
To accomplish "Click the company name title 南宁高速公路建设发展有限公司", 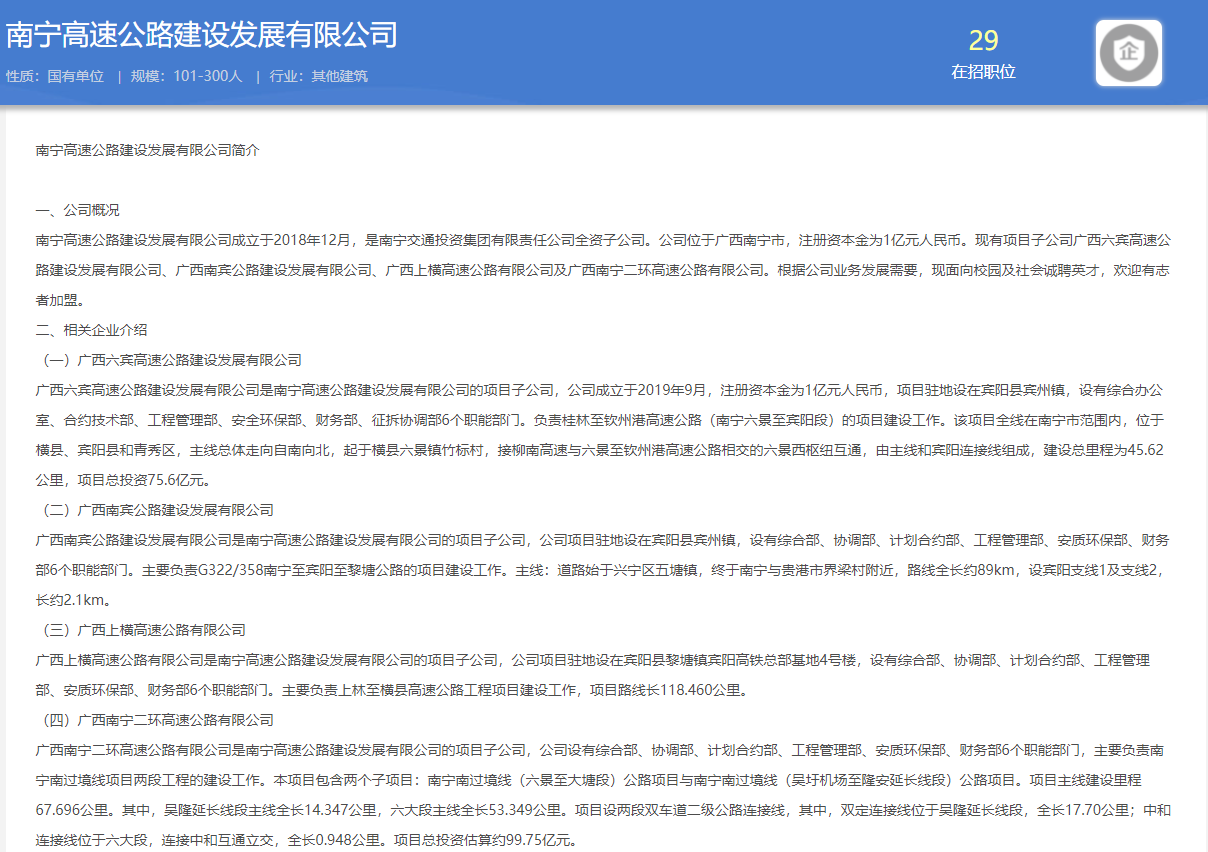I will (x=202, y=35).
